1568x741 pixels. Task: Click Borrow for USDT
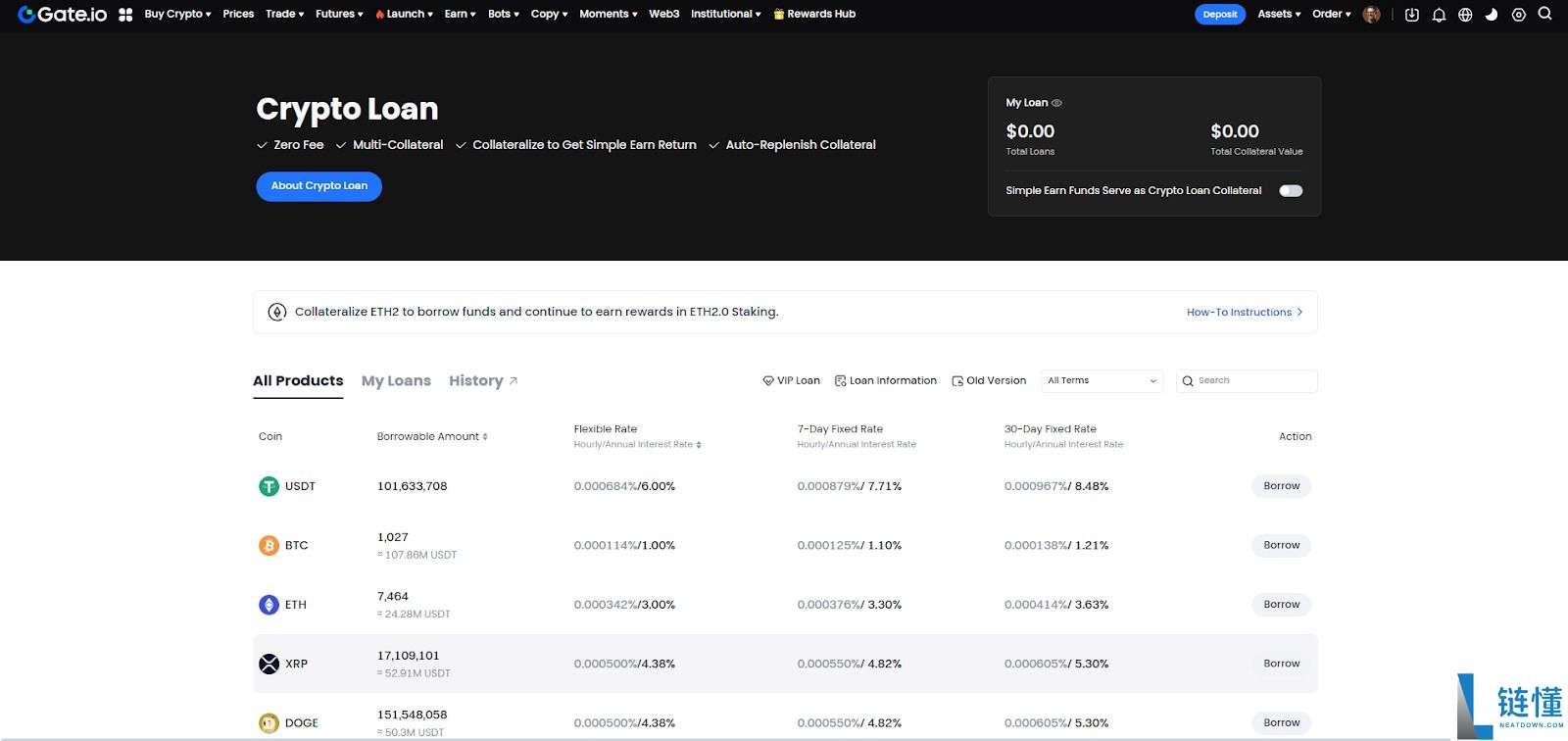click(x=1281, y=486)
